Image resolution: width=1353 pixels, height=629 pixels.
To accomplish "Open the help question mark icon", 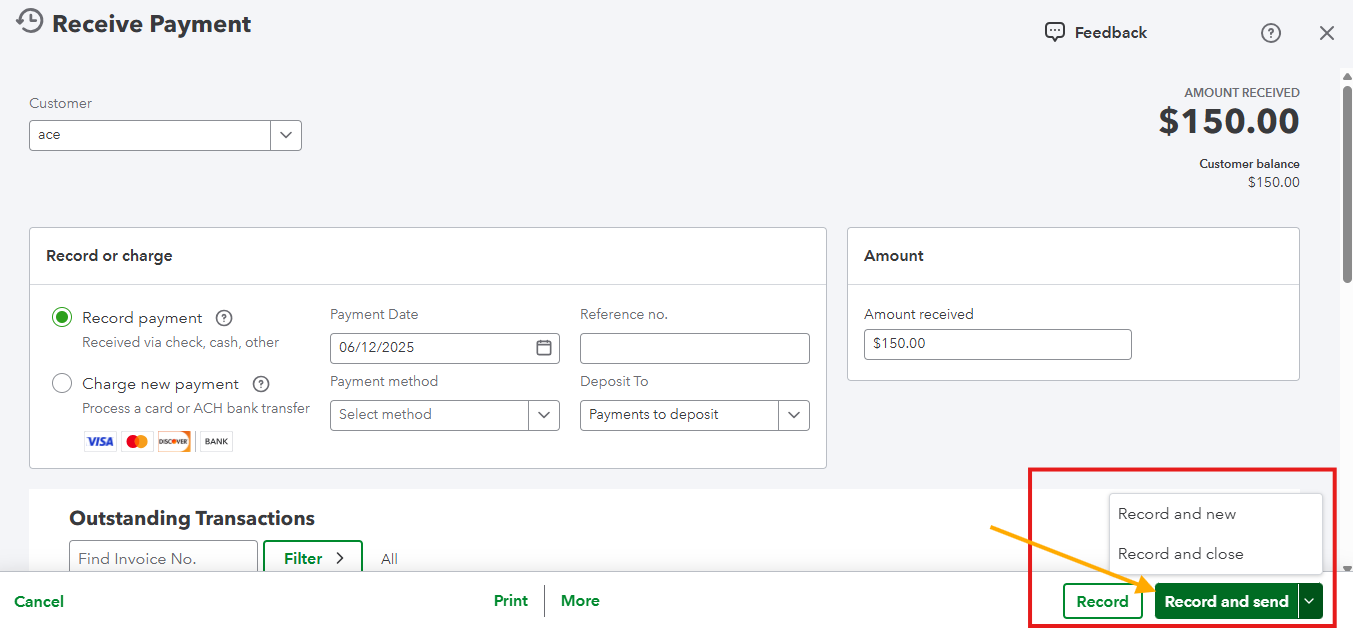I will (x=1270, y=33).
